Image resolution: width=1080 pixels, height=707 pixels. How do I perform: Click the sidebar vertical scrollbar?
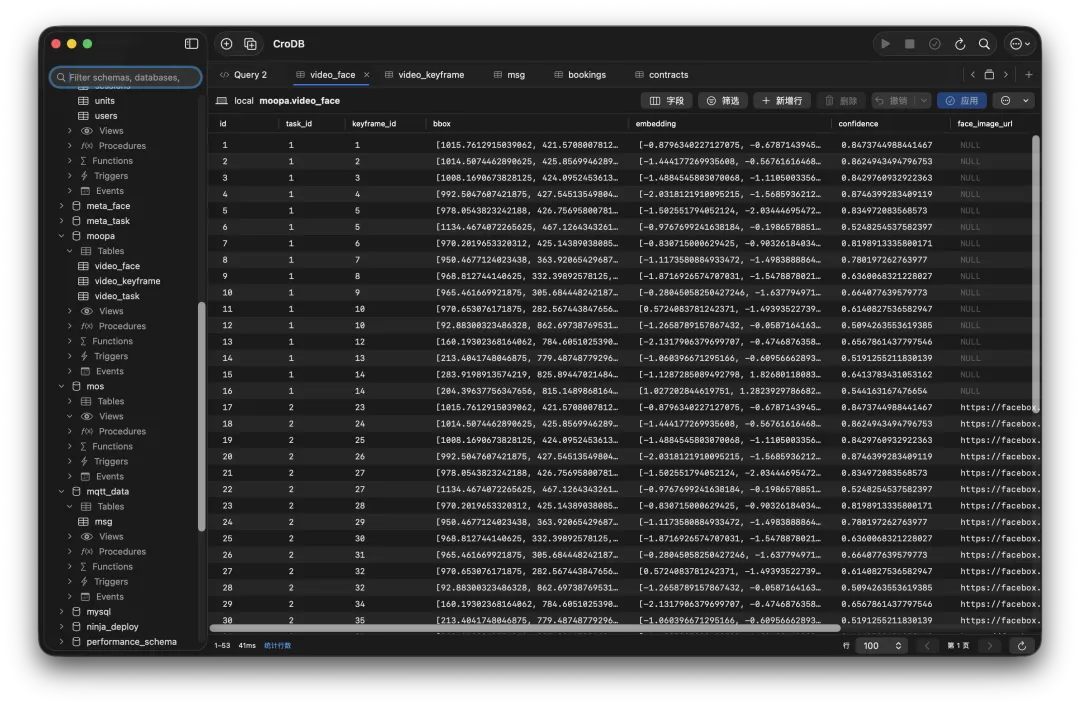click(x=201, y=416)
